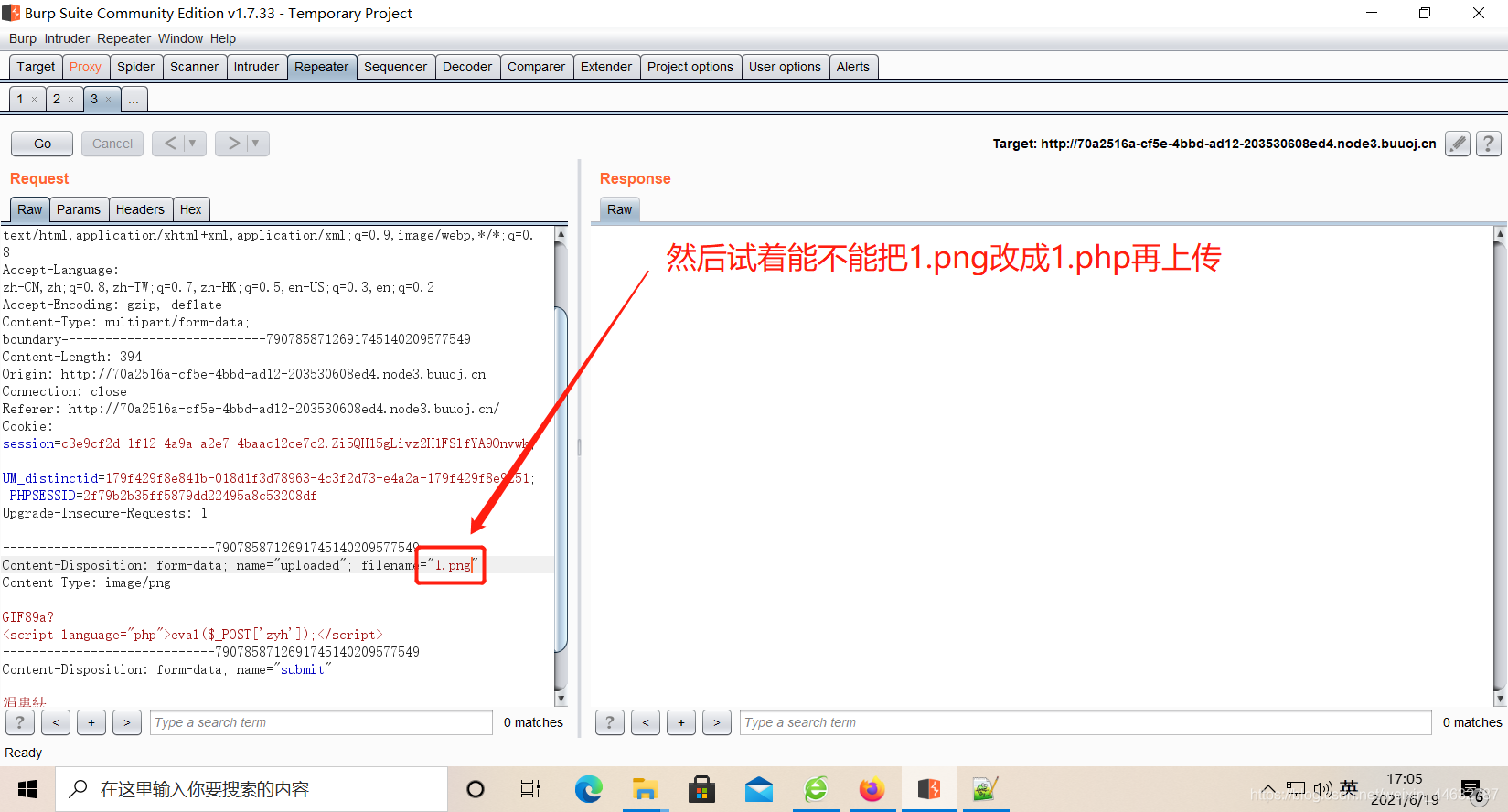Screen dimensions: 1508x812
Task: Click the request search term field
Action: (321, 722)
